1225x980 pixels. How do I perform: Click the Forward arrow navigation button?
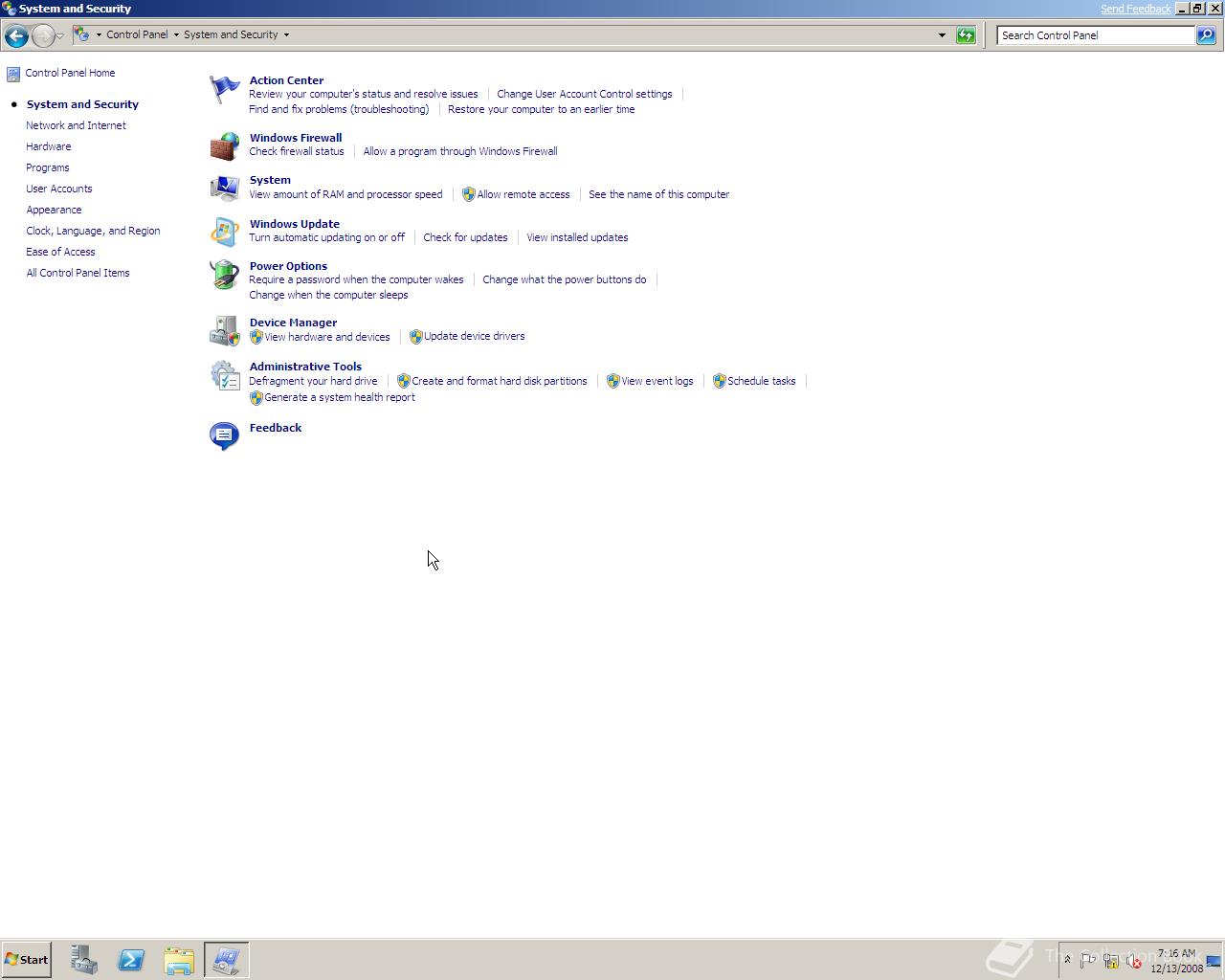tap(42, 35)
